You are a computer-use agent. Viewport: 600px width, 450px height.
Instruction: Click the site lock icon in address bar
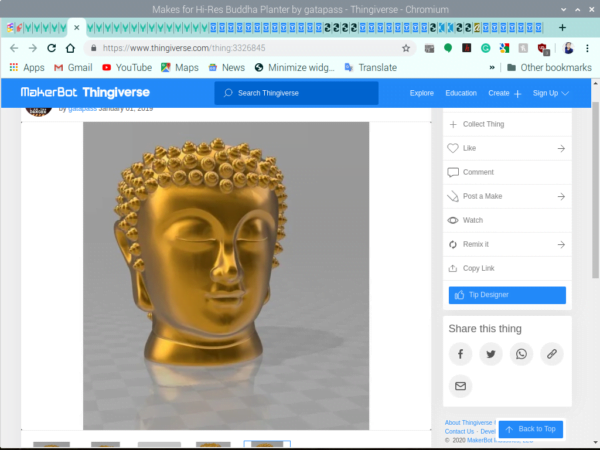click(93, 48)
